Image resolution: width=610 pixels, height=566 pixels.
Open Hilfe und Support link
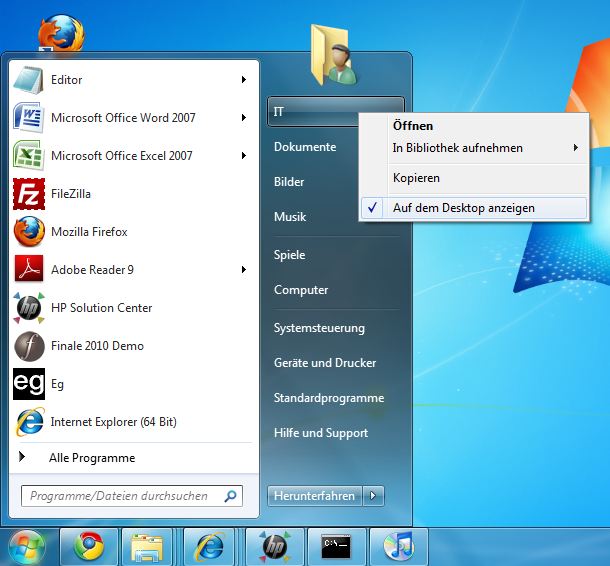[x=321, y=433]
